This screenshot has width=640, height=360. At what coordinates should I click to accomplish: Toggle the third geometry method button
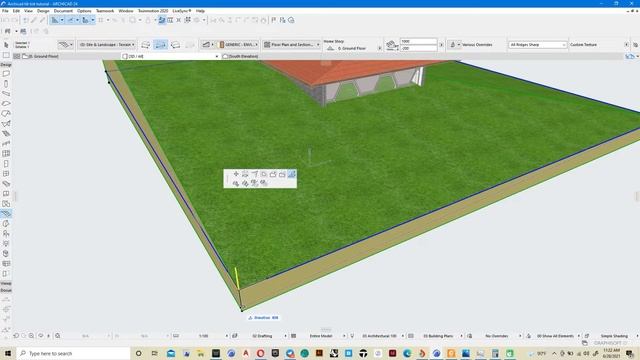click(x=176, y=44)
